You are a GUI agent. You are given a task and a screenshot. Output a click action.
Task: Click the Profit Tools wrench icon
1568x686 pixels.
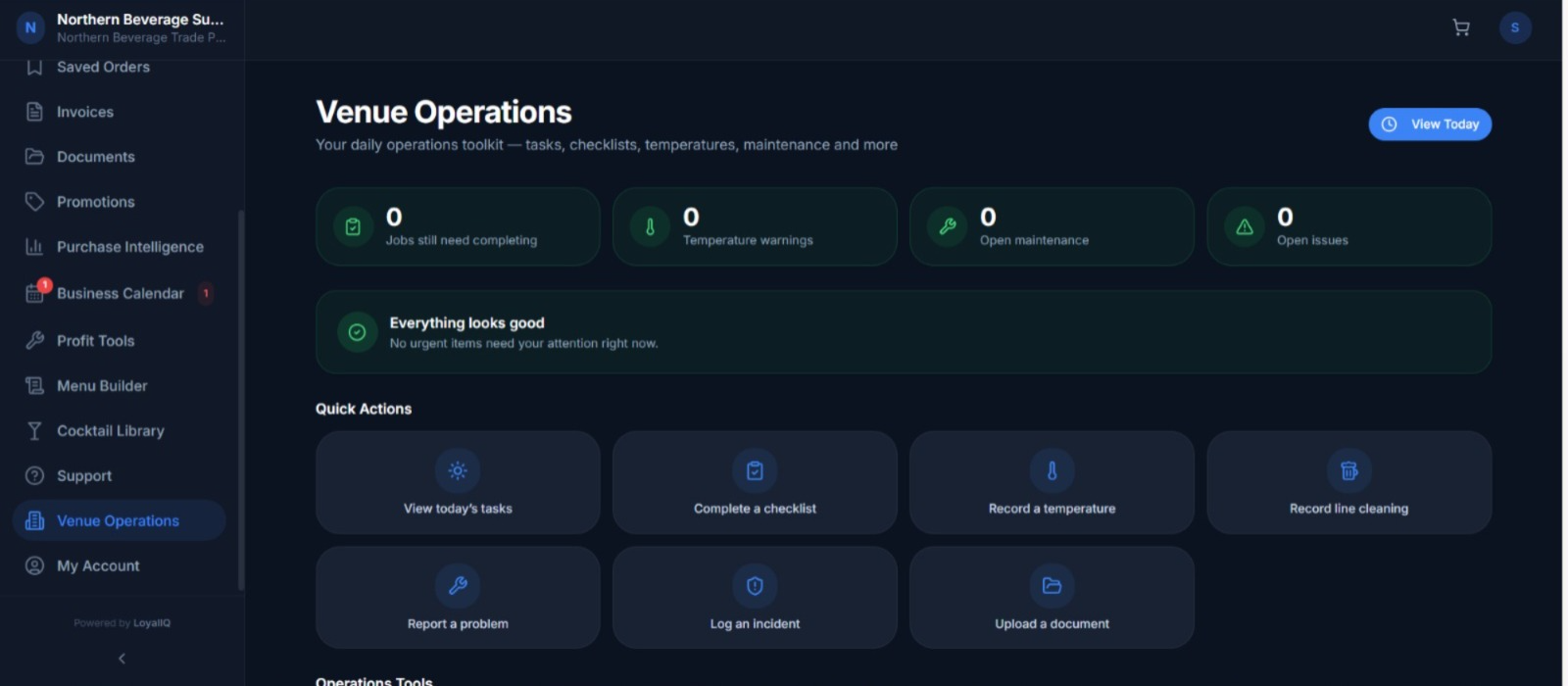(x=34, y=341)
